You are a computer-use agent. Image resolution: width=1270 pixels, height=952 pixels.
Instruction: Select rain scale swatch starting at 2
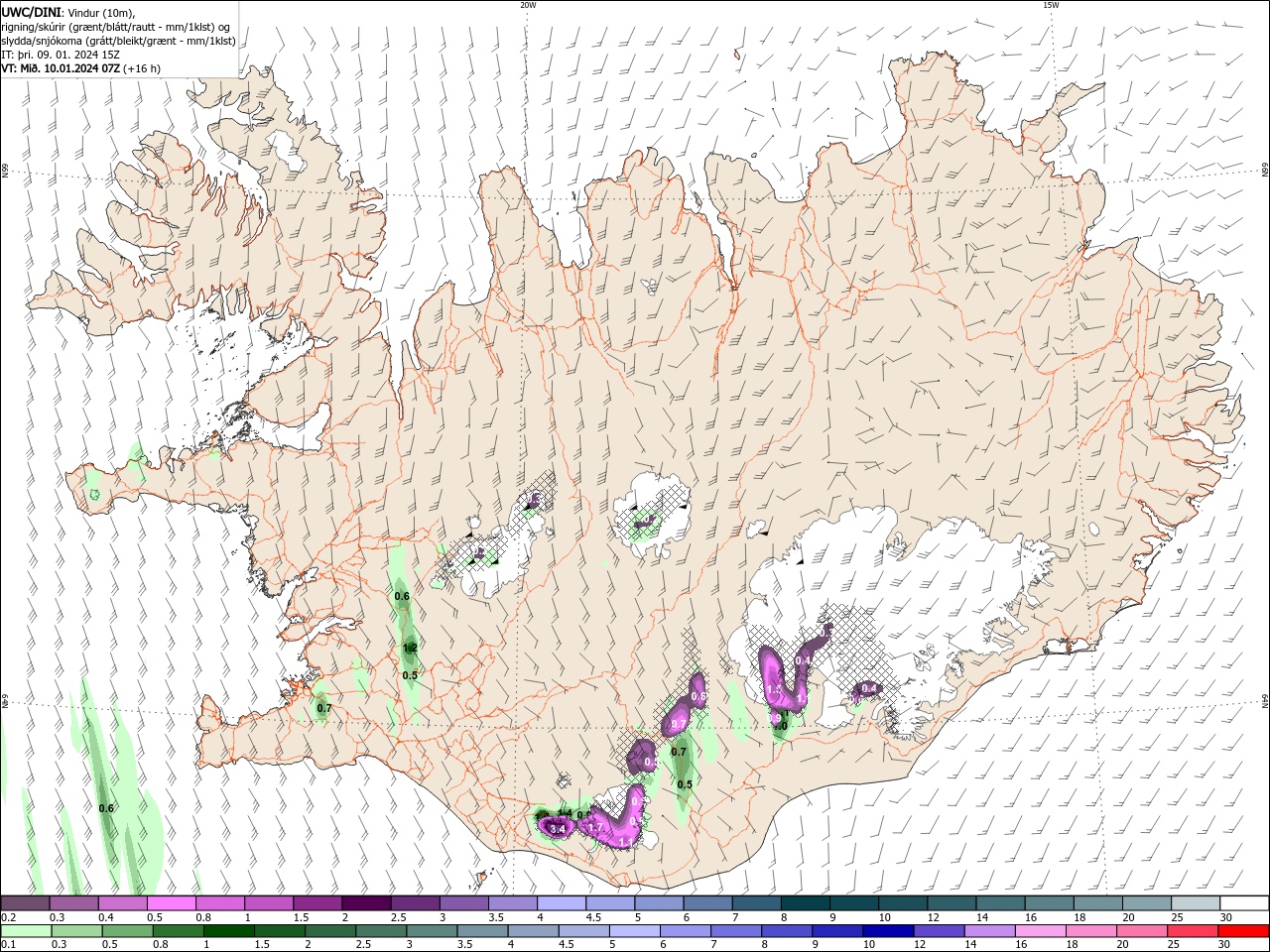click(x=329, y=931)
